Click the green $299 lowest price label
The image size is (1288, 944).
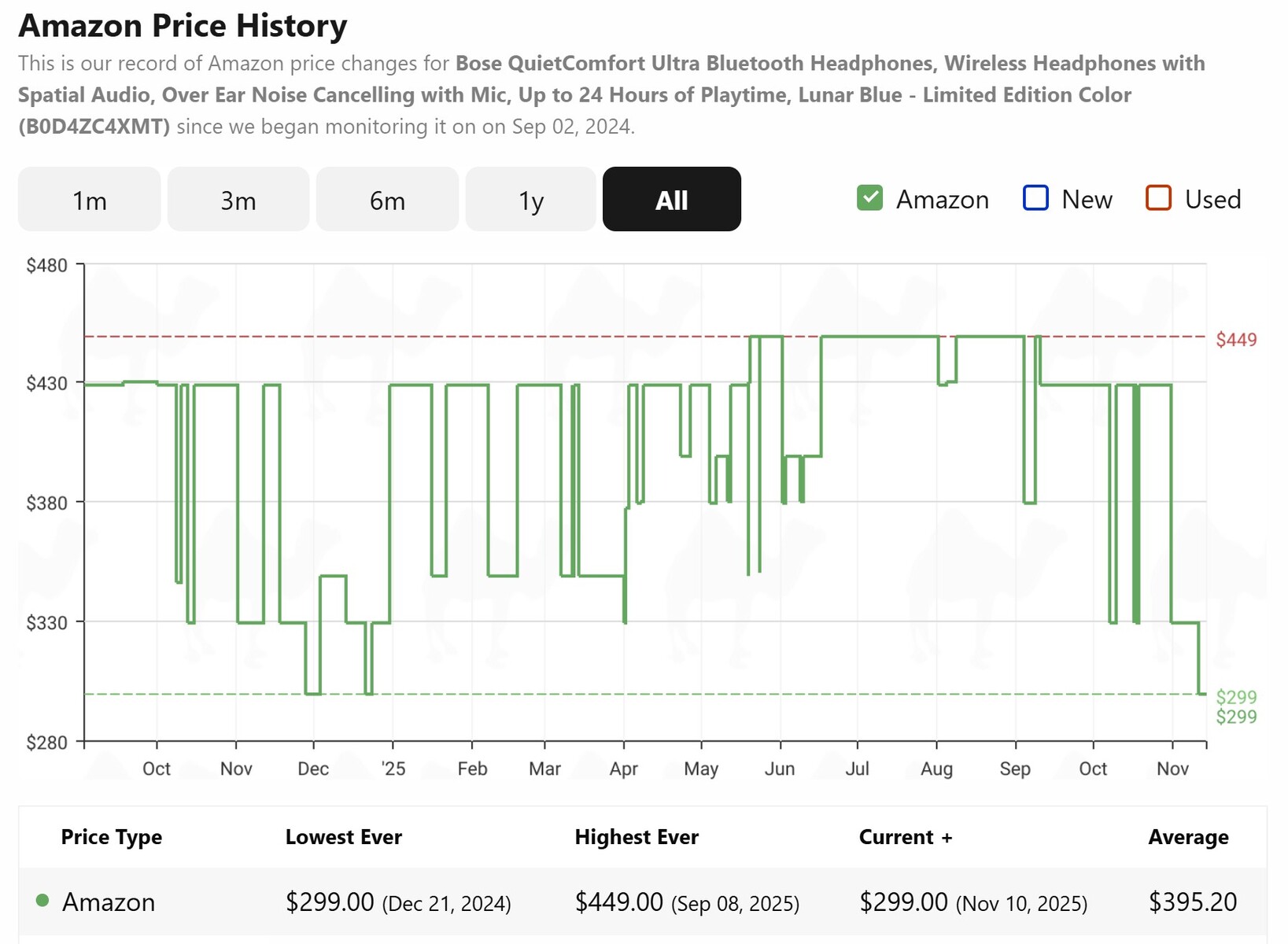(x=1235, y=697)
